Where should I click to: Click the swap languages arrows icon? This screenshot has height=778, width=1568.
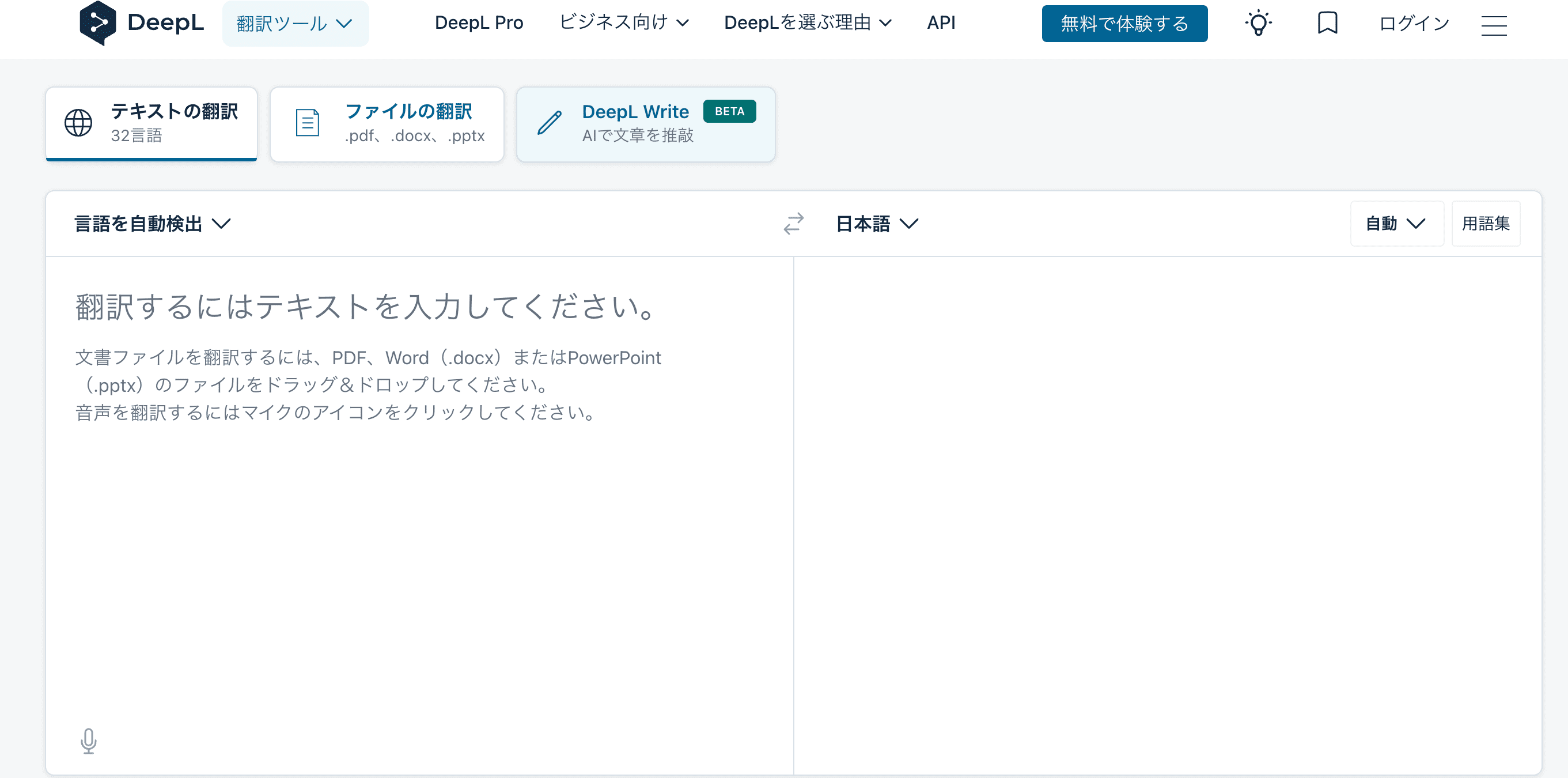click(793, 224)
